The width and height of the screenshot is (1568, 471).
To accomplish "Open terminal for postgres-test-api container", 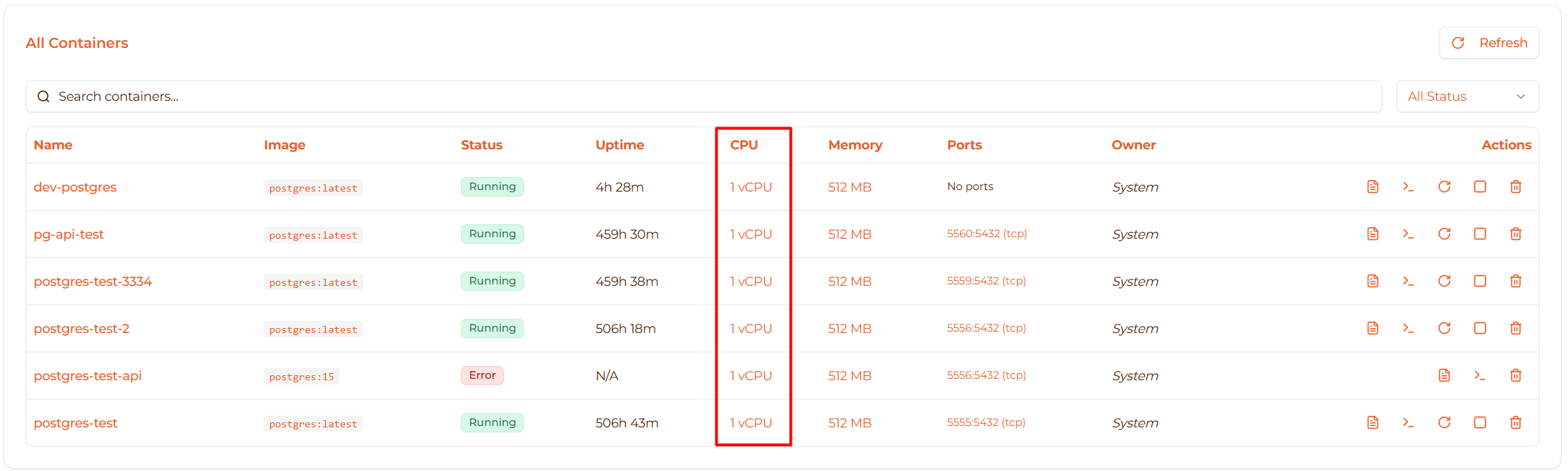I will tap(1479, 375).
